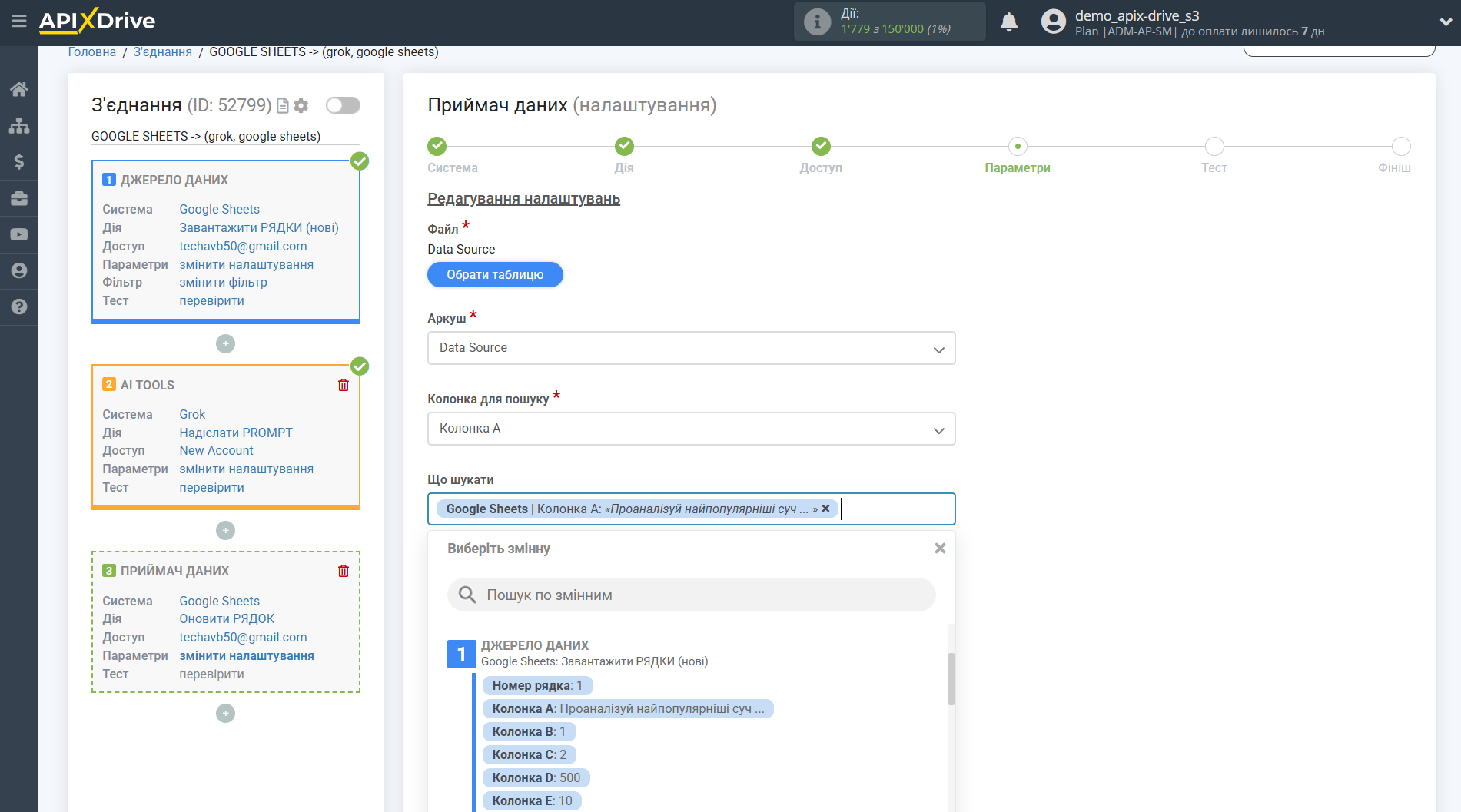
Task: Select the connections hierarchy icon in sidebar
Action: click(18, 124)
